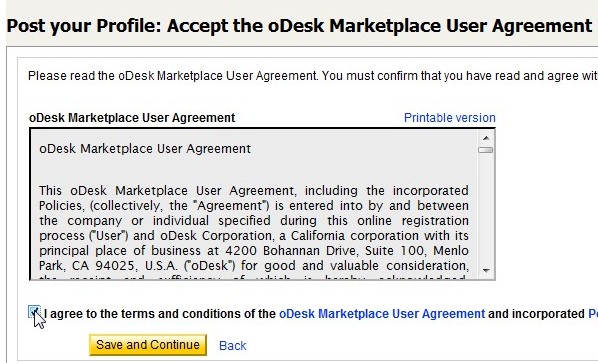Click the 'Post your Profile' page heading
The height and width of the screenshot is (363, 598).
point(299,26)
